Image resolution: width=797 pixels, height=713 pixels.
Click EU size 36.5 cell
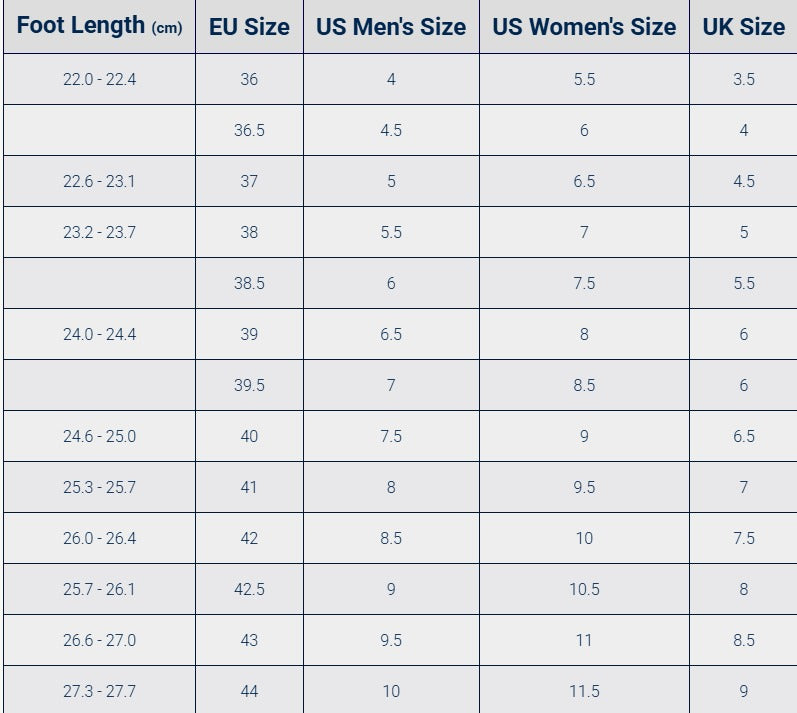coord(250,130)
